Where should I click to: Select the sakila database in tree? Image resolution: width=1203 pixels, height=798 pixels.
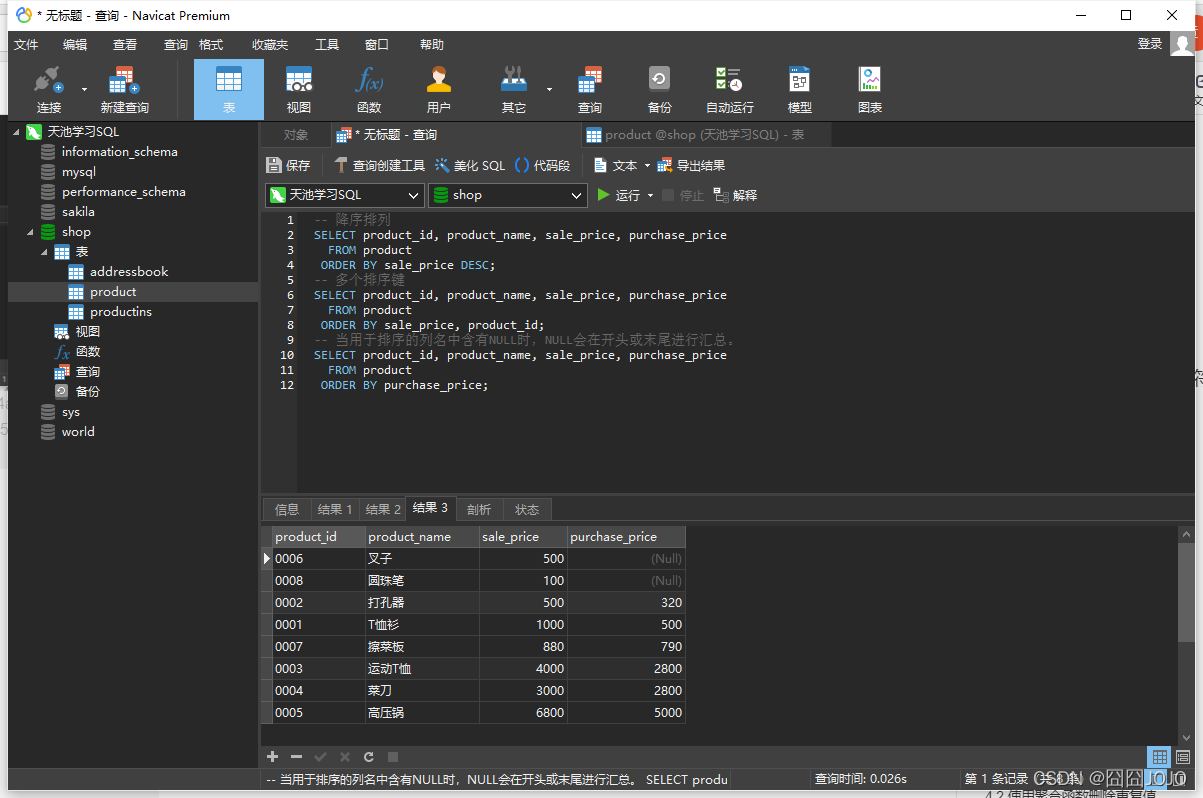click(x=78, y=212)
